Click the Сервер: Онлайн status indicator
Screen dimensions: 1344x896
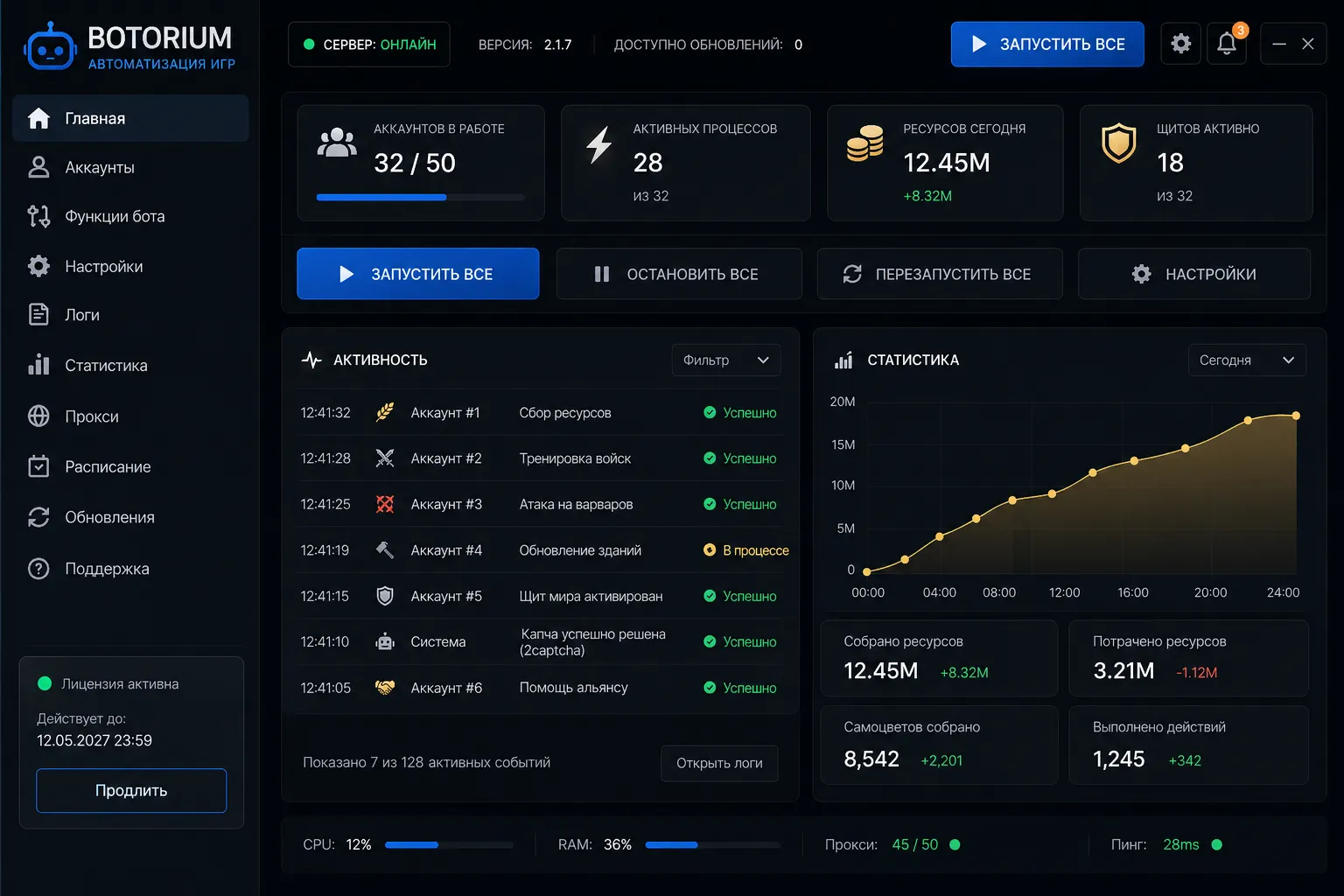(x=369, y=44)
